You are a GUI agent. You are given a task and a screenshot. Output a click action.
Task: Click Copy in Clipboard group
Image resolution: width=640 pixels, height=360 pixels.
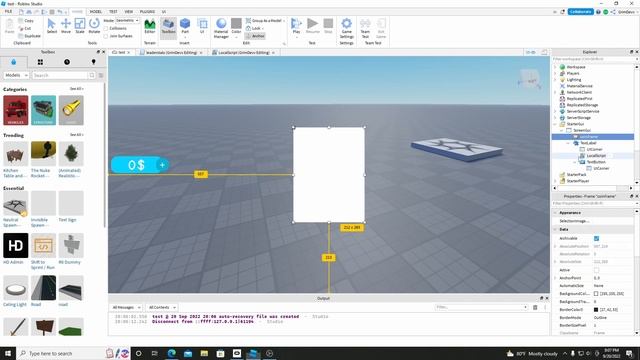click(x=26, y=20)
